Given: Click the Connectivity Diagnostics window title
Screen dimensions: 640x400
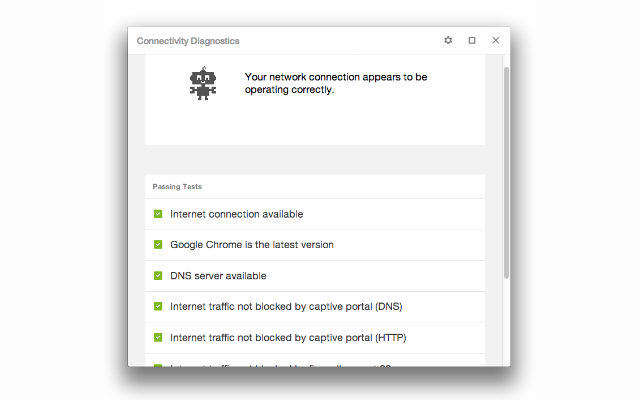Looking at the screenshot, I should tap(188, 41).
